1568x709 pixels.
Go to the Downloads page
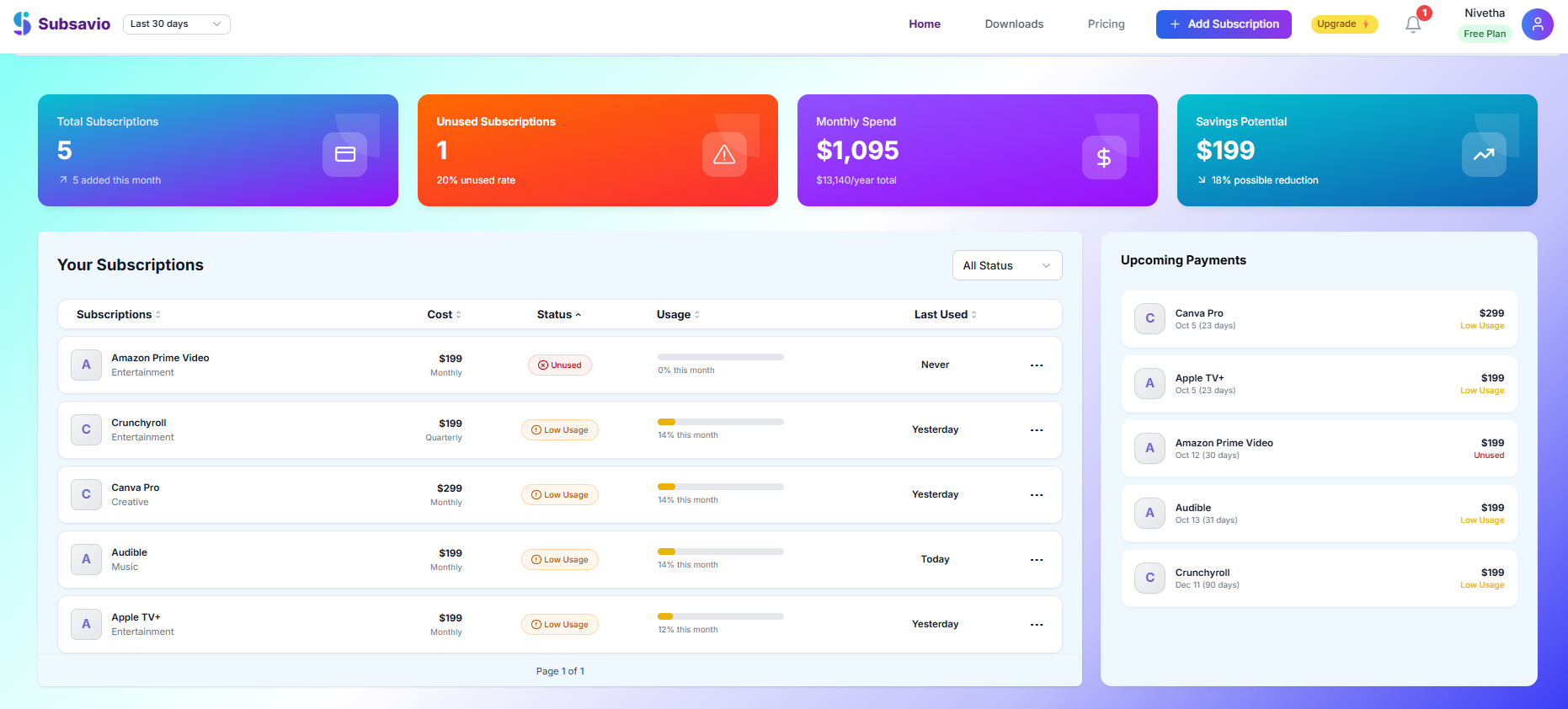1014,24
